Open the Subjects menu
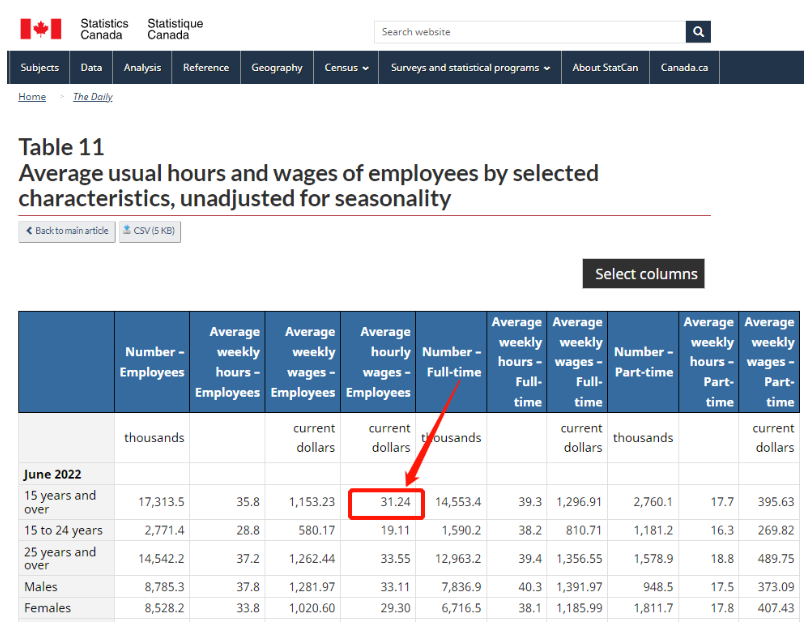 click(x=40, y=68)
